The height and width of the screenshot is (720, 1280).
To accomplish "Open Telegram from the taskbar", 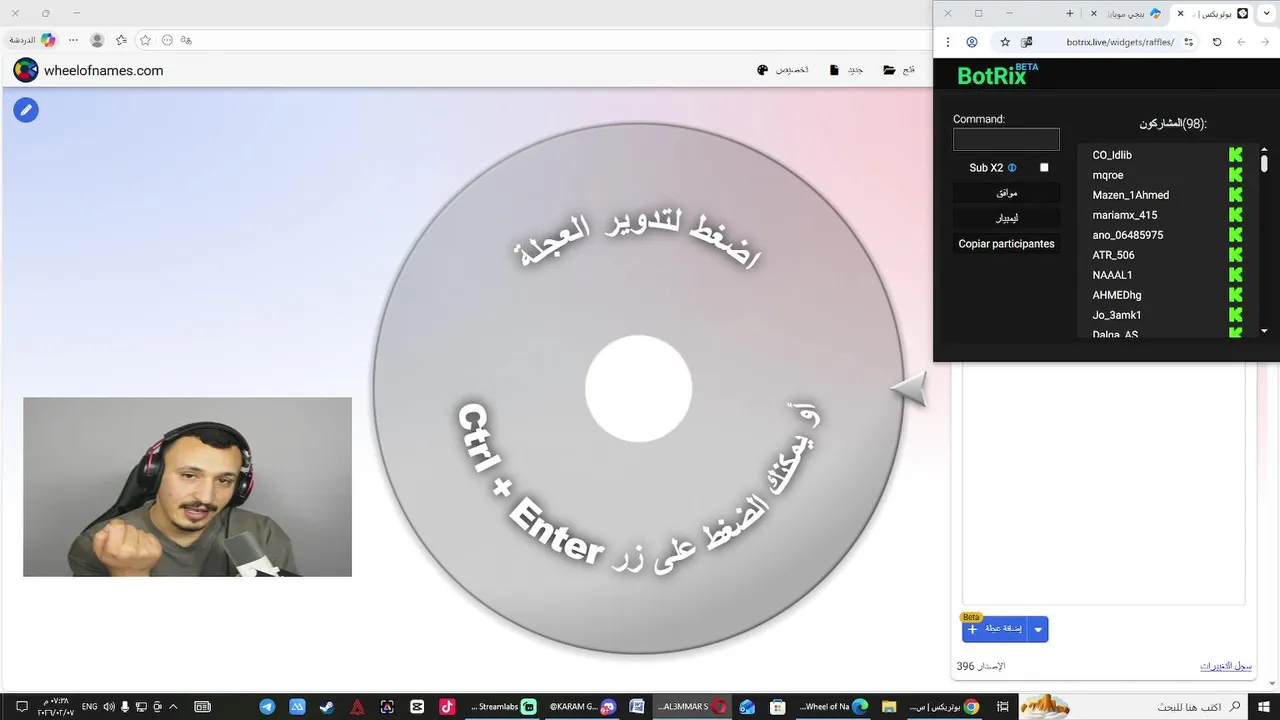I will point(267,706).
